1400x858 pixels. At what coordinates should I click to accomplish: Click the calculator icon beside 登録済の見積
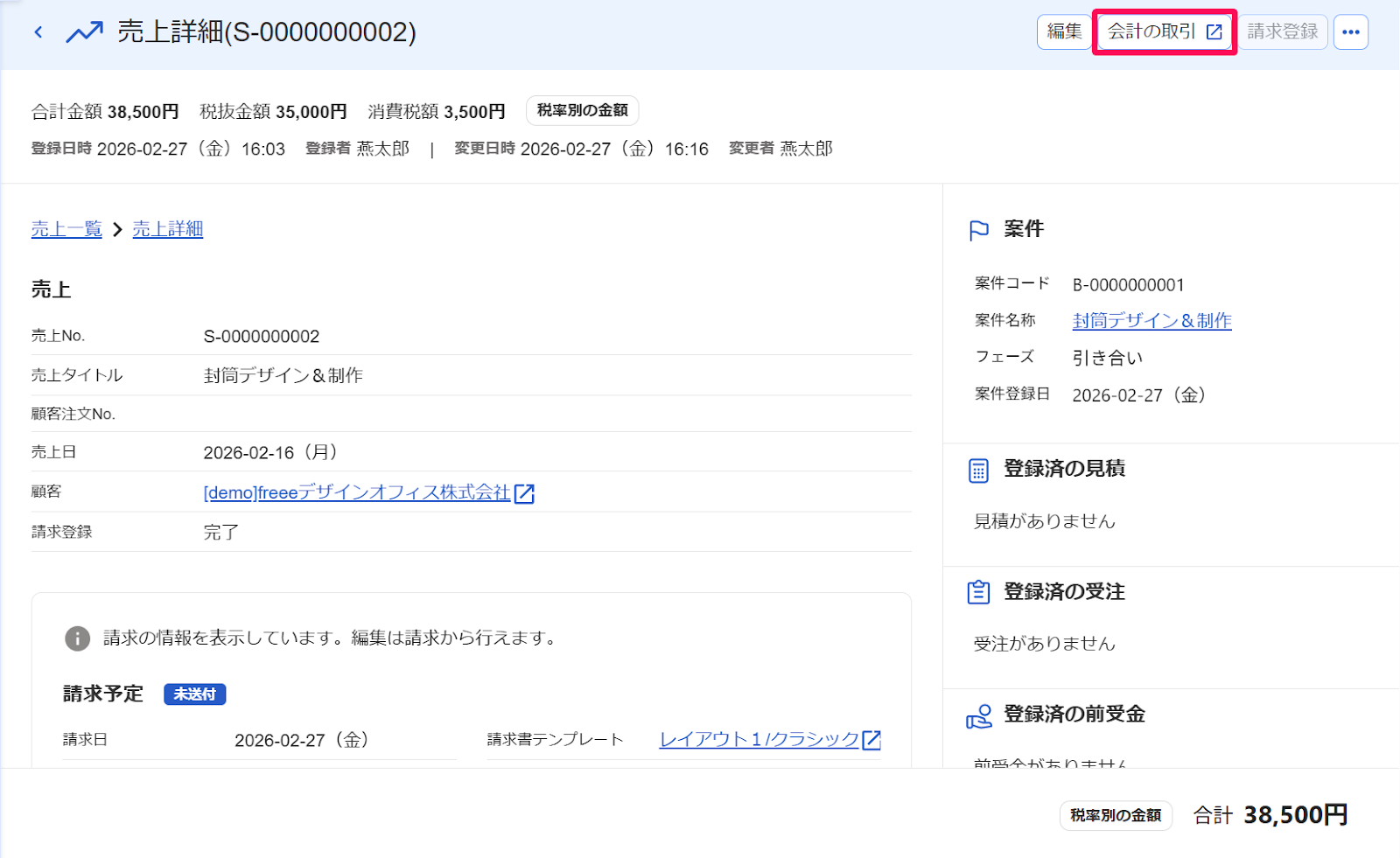[x=978, y=471]
